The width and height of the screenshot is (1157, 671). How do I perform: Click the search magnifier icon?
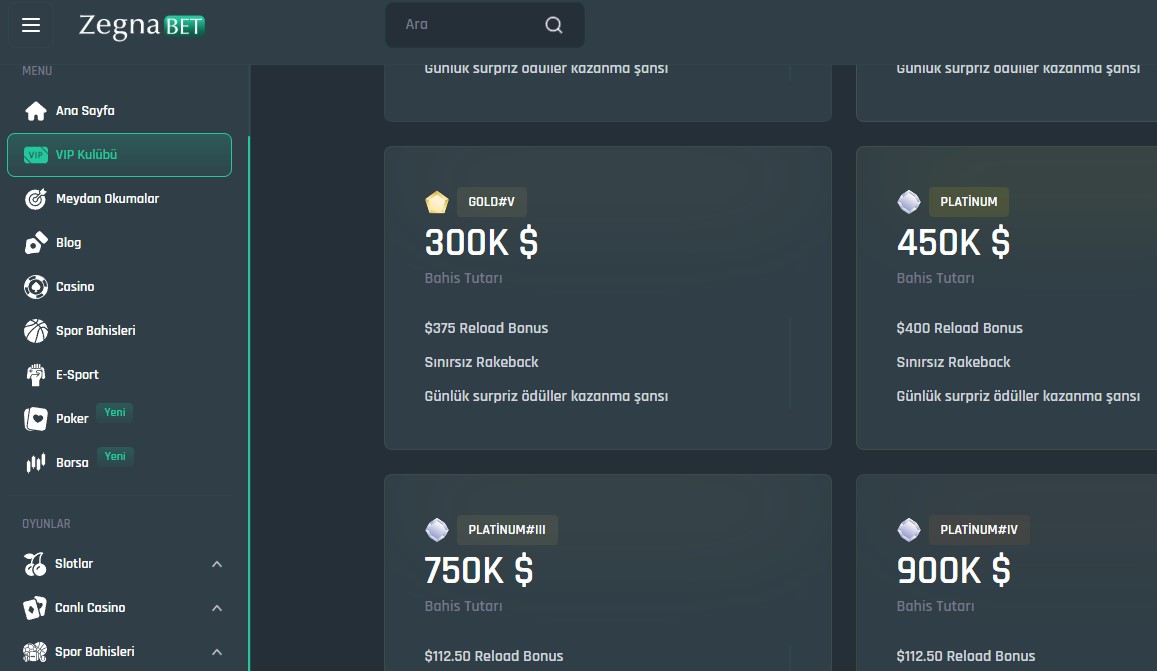click(x=553, y=24)
